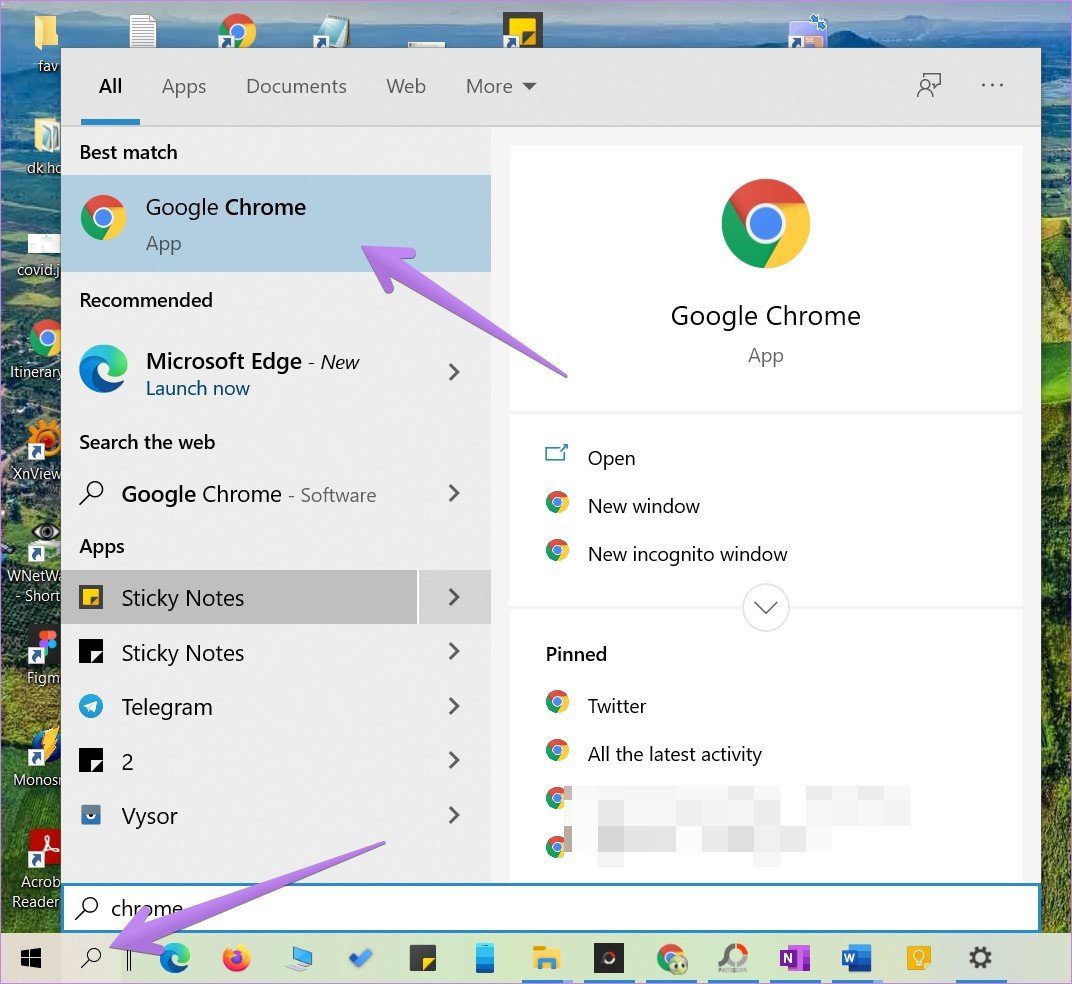Open the three-dots options menu
The image size is (1072, 984).
click(x=992, y=85)
